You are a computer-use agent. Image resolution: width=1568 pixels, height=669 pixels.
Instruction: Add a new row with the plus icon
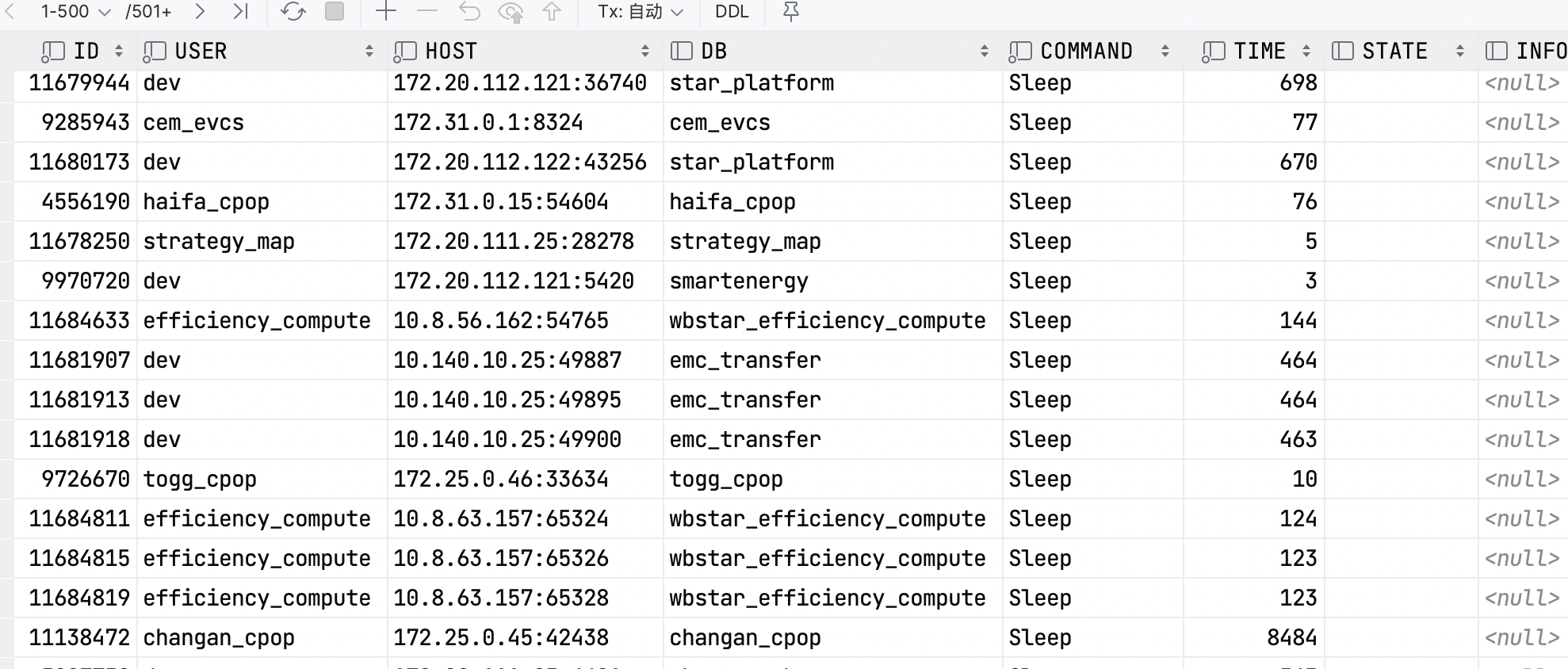385,11
